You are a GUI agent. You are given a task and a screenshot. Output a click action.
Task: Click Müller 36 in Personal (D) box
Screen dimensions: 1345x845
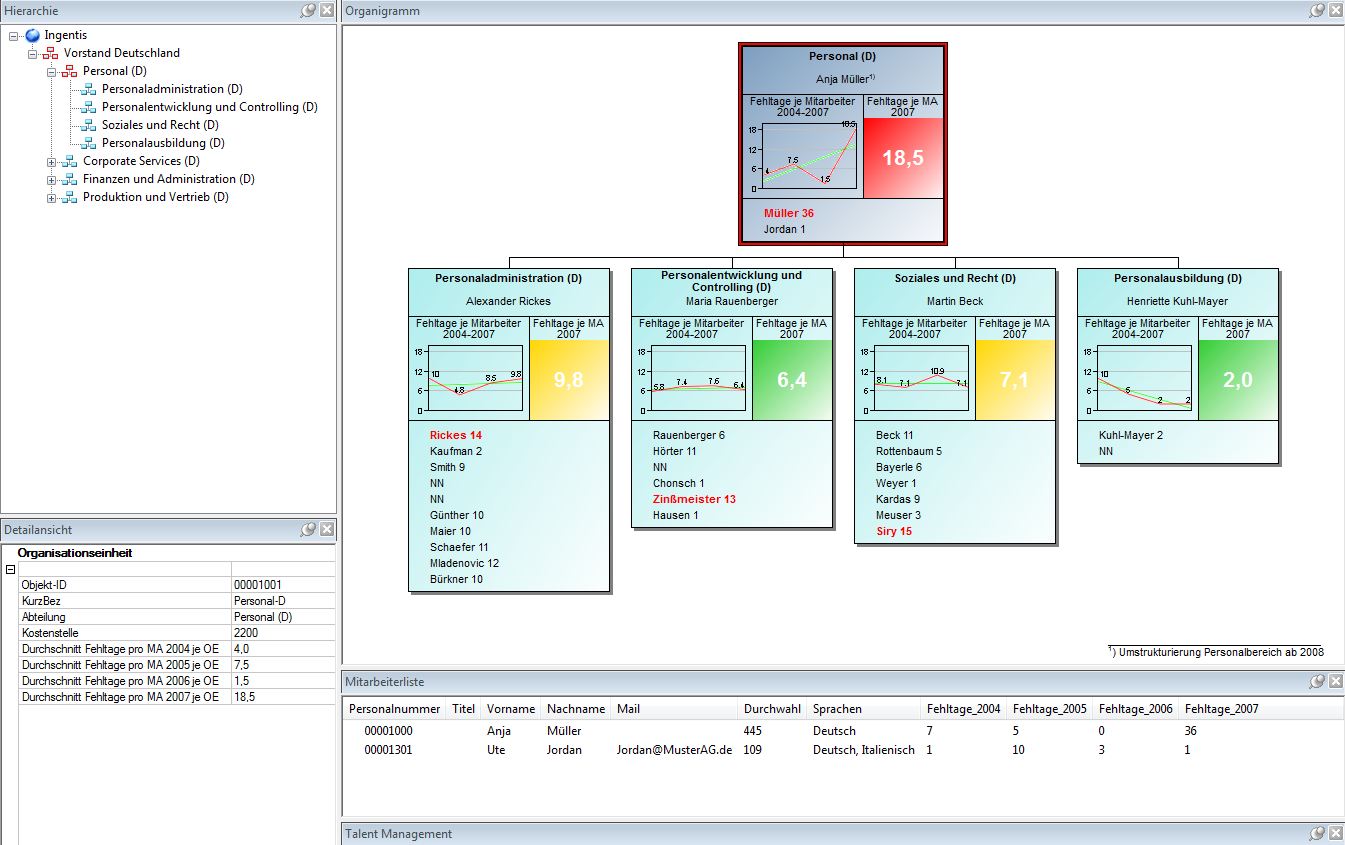[x=789, y=213]
